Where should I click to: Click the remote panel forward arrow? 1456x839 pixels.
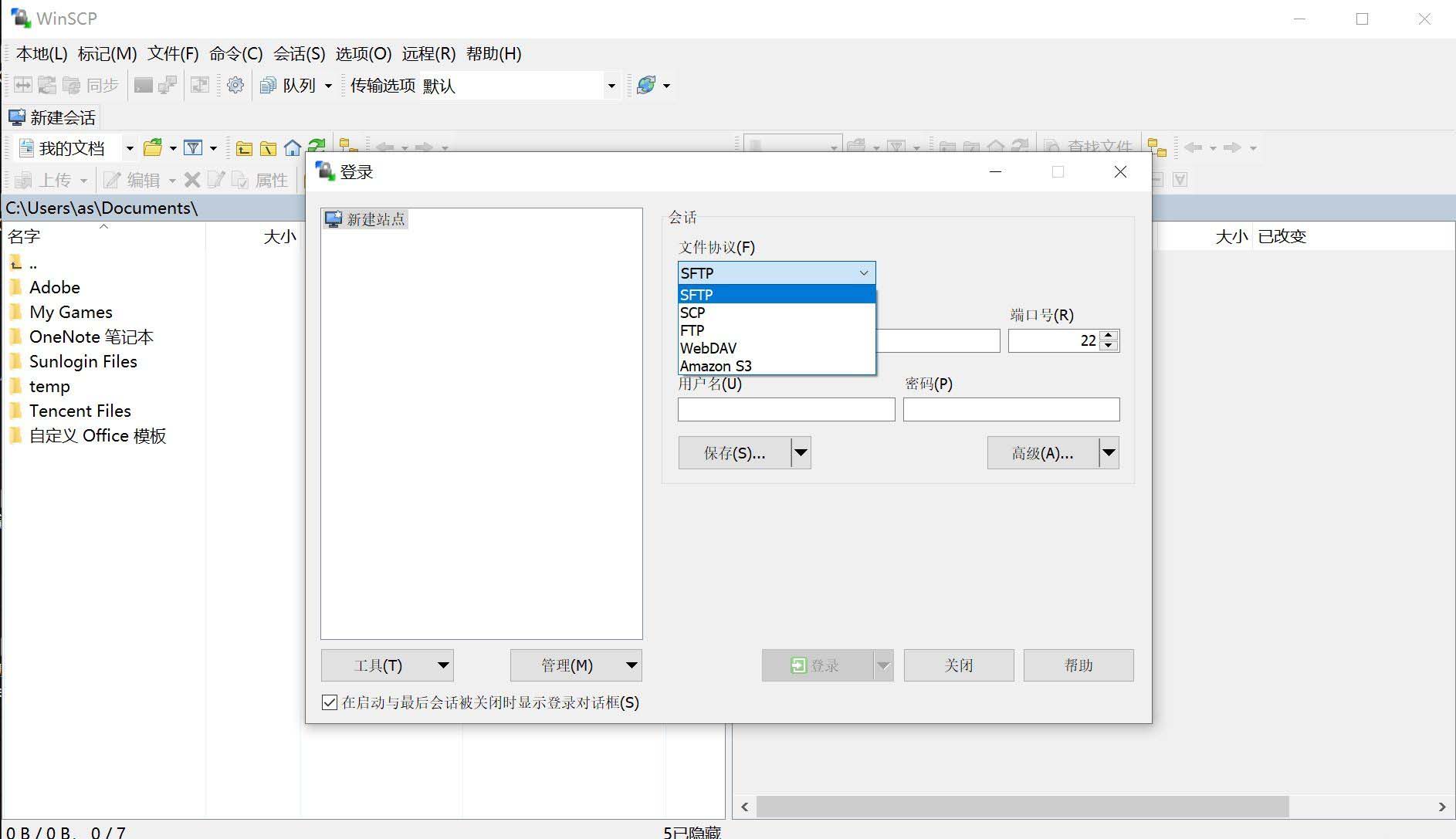(1233, 147)
